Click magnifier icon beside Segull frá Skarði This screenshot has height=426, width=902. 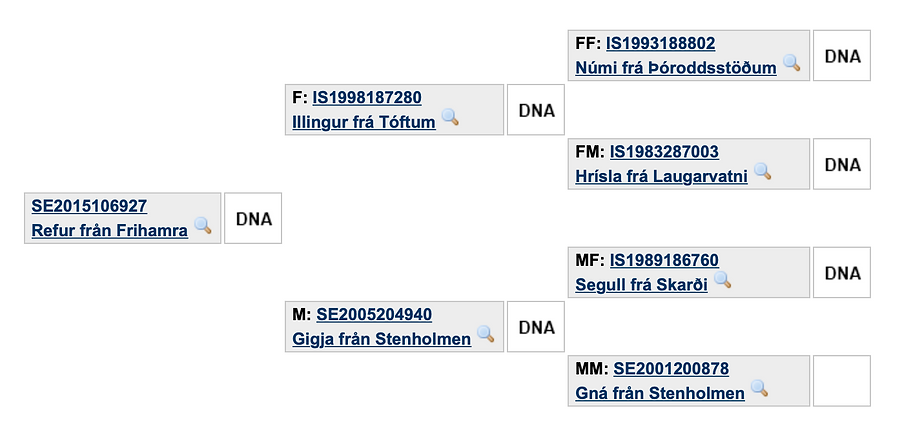(722, 280)
